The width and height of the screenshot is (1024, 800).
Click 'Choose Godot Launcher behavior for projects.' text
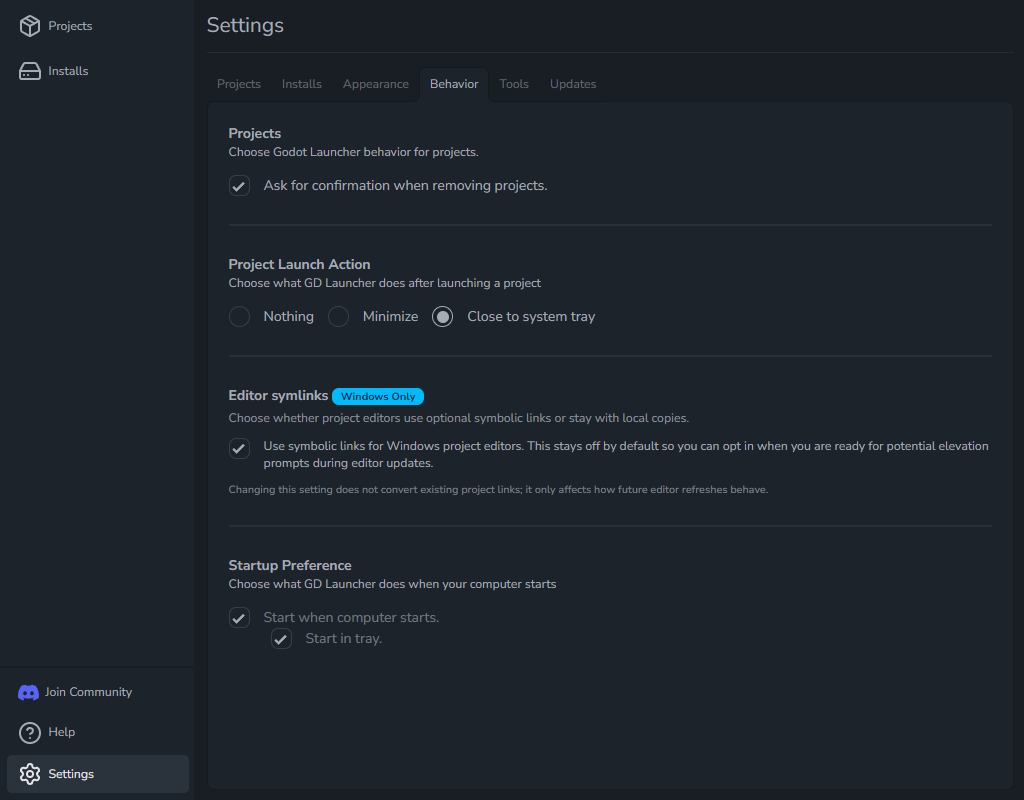coord(353,152)
